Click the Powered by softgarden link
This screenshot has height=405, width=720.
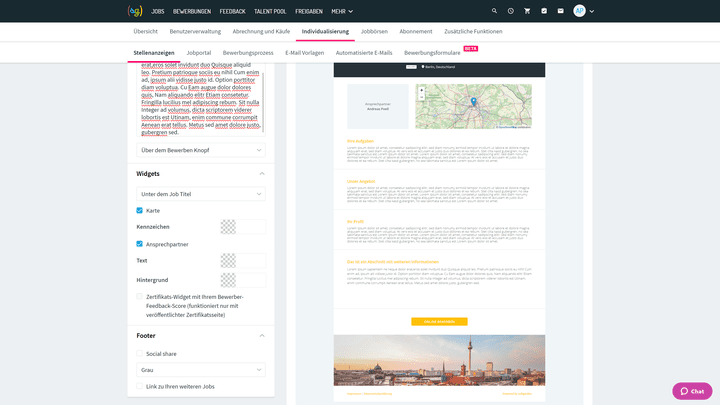click(x=517, y=394)
